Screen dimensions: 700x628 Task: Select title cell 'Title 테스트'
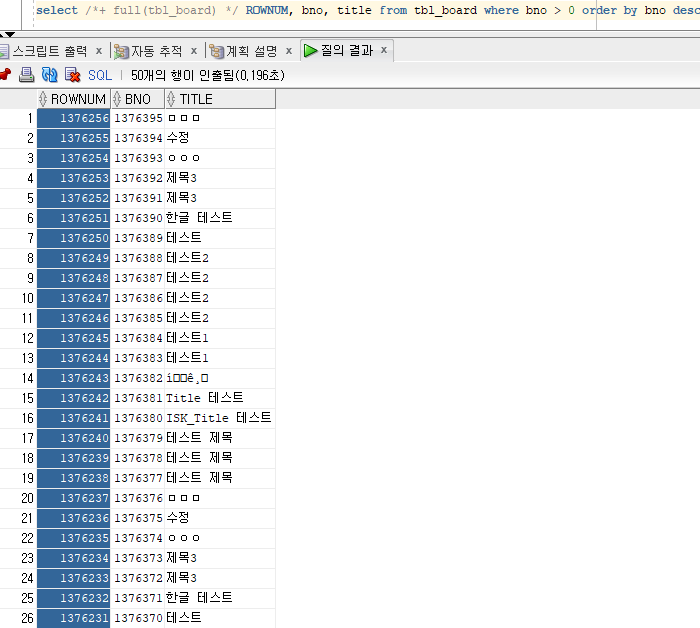tap(220, 398)
